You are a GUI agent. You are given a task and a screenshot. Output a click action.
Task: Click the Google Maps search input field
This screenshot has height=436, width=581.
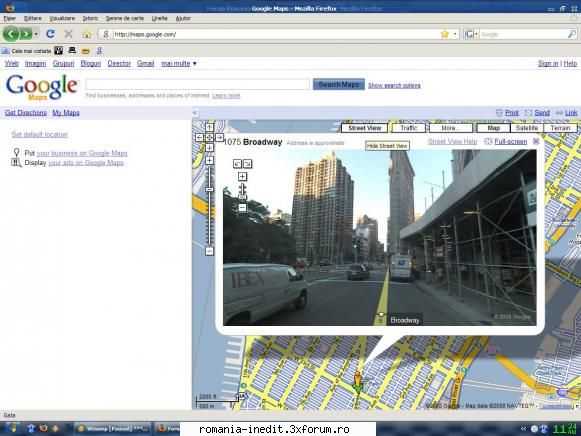click(x=197, y=84)
